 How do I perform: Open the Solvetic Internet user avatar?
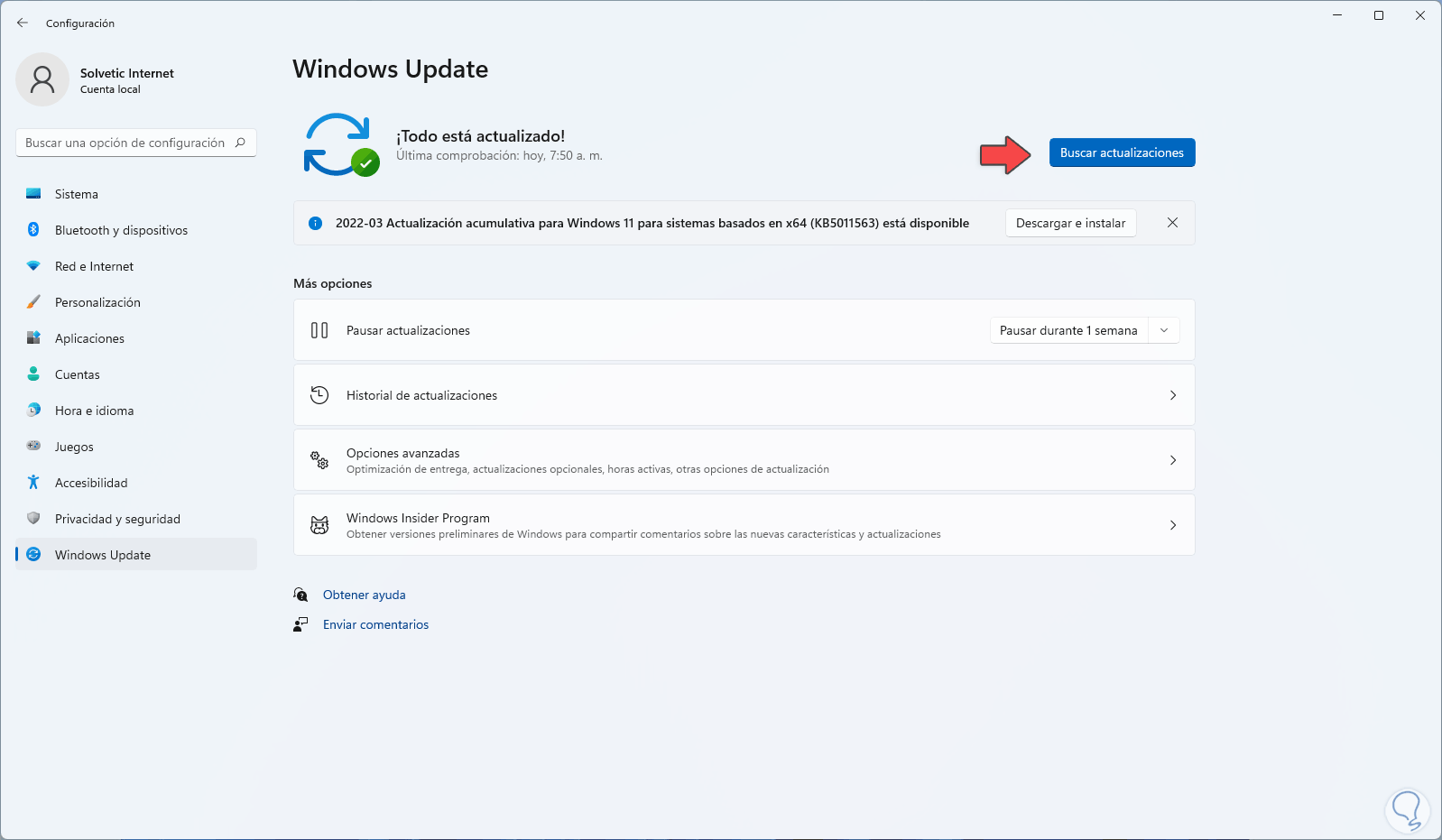coord(42,79)
